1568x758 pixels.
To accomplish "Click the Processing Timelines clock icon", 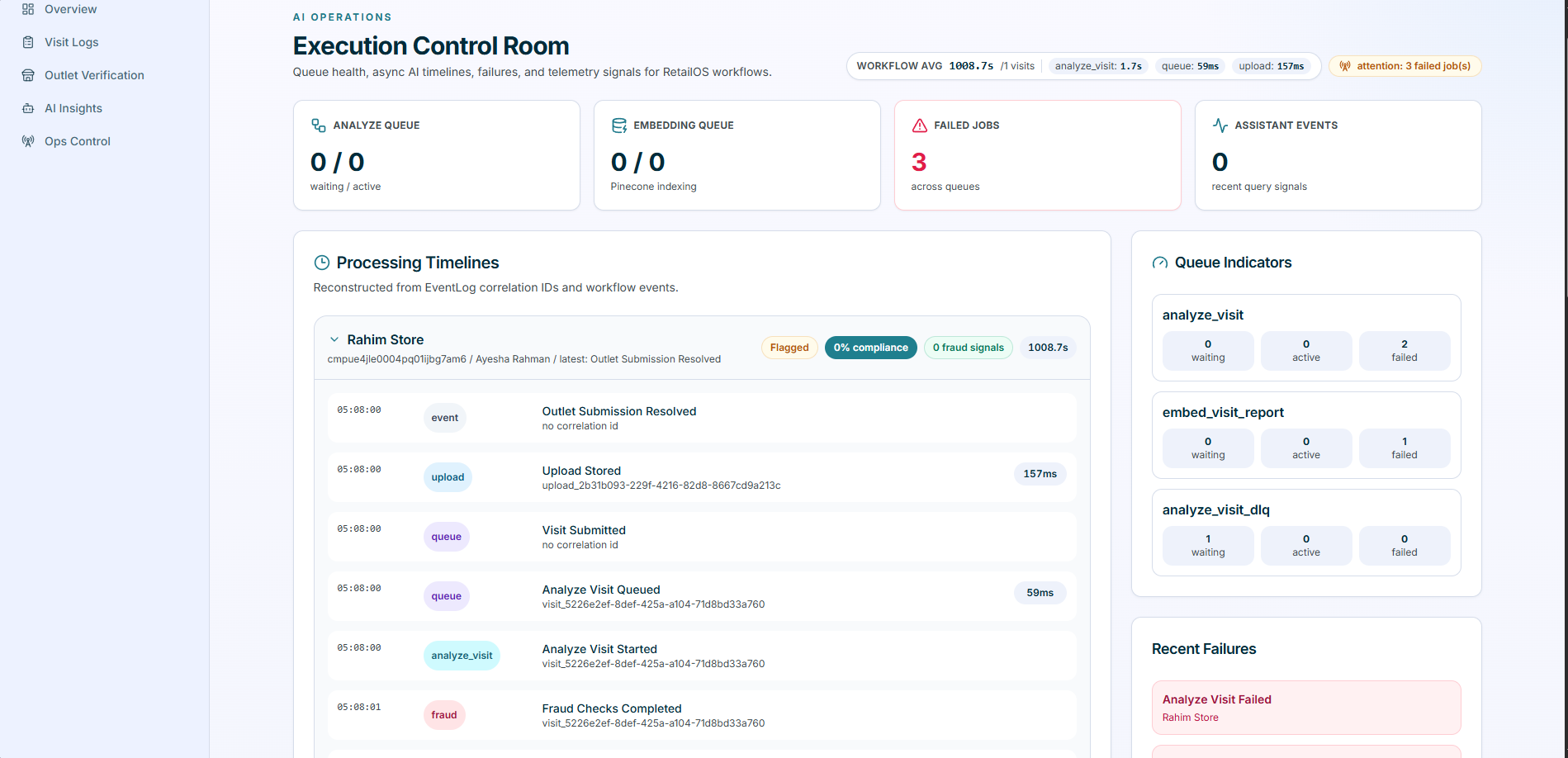I will pos(322,263).
